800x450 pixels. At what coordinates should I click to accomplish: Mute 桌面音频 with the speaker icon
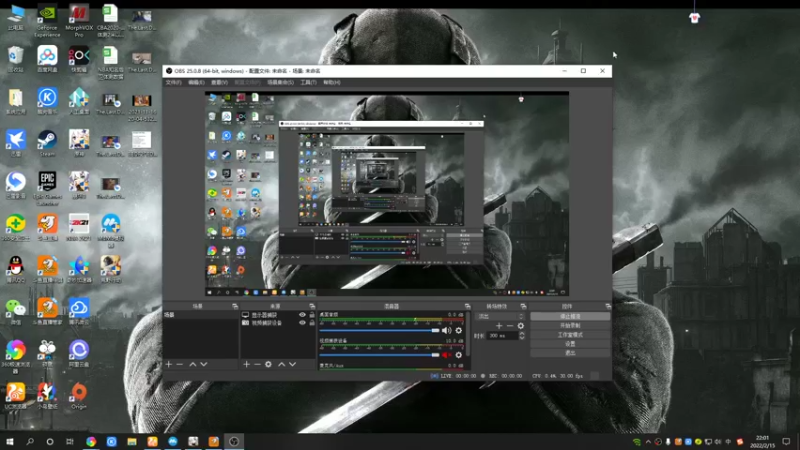pos(446,331)
